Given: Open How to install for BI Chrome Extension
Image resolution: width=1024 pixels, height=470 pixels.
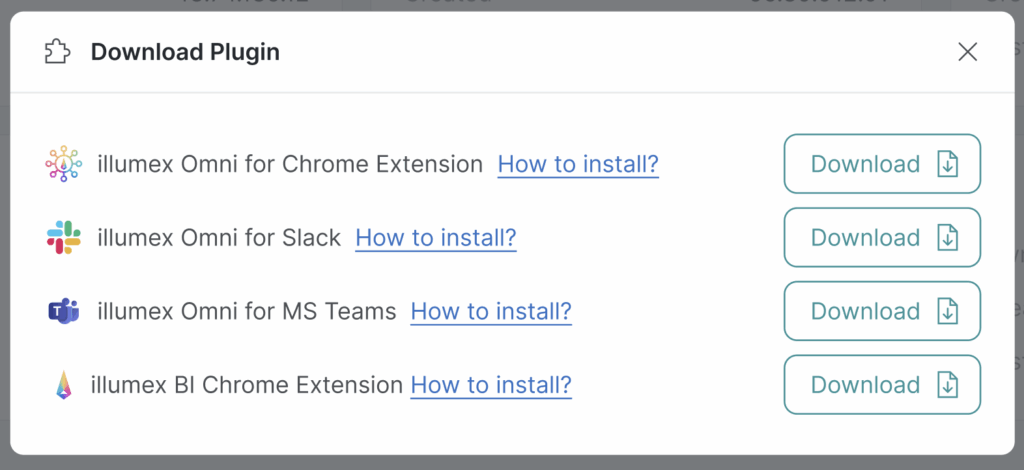Looking at the screenshot, I should point(491,385).
